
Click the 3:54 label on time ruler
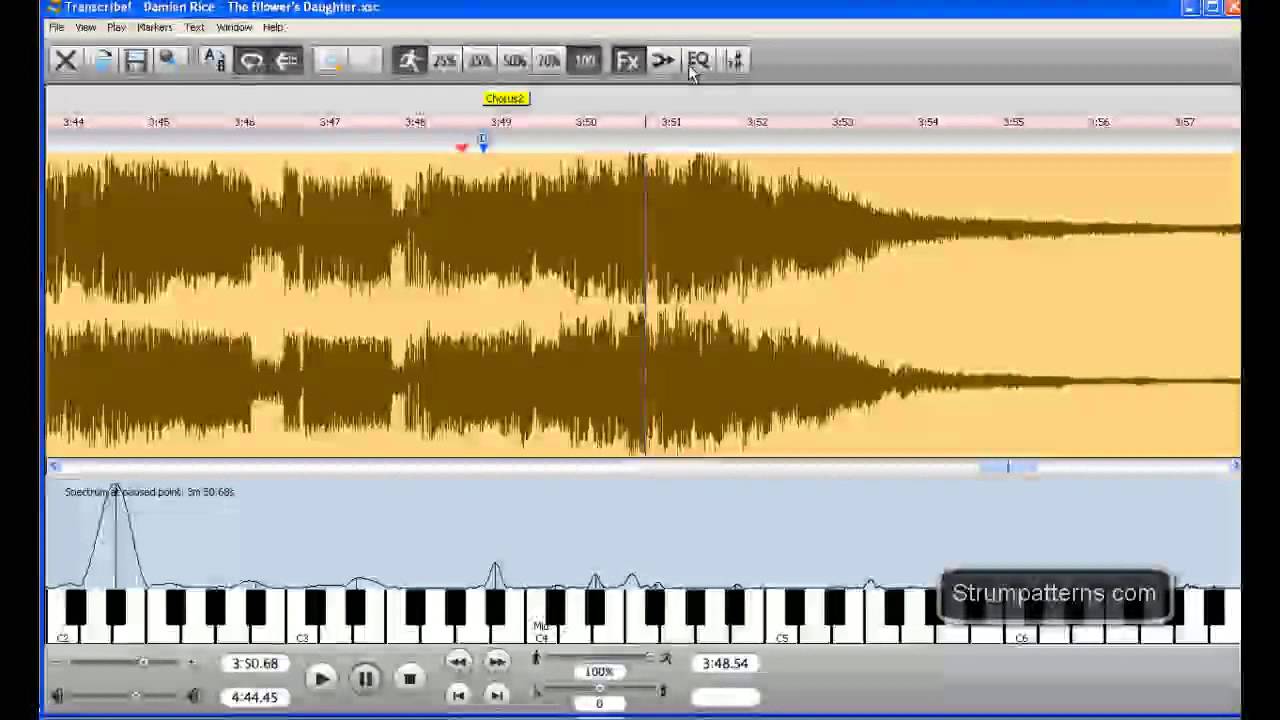[928, 122]
